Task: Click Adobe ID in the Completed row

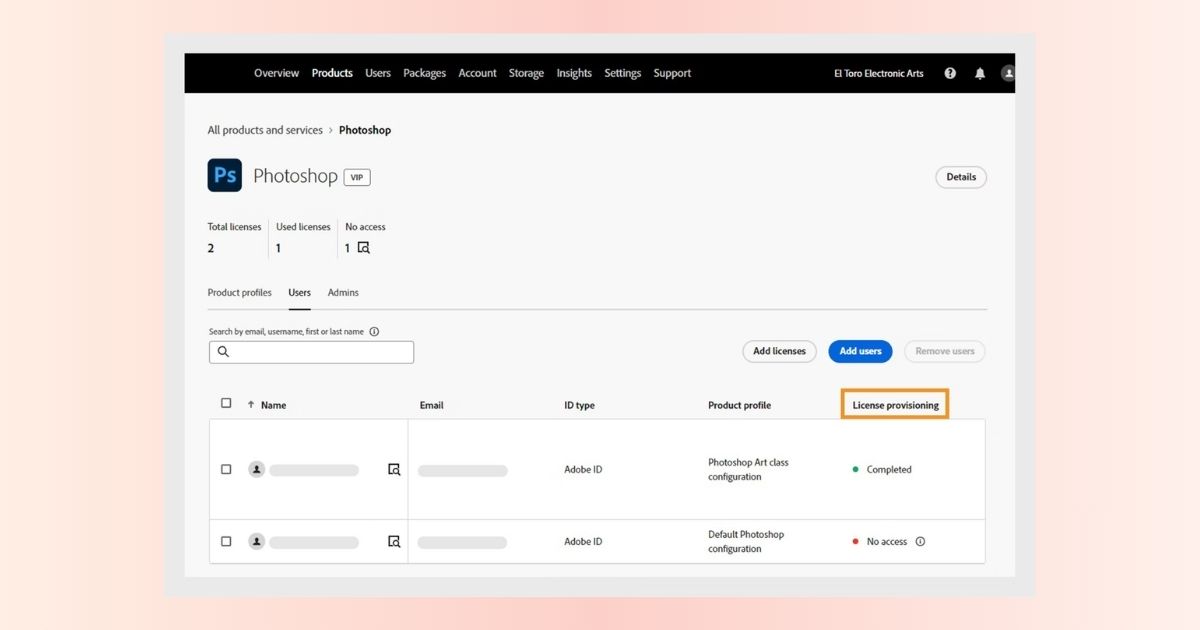Action: click(x=583, y=469)
